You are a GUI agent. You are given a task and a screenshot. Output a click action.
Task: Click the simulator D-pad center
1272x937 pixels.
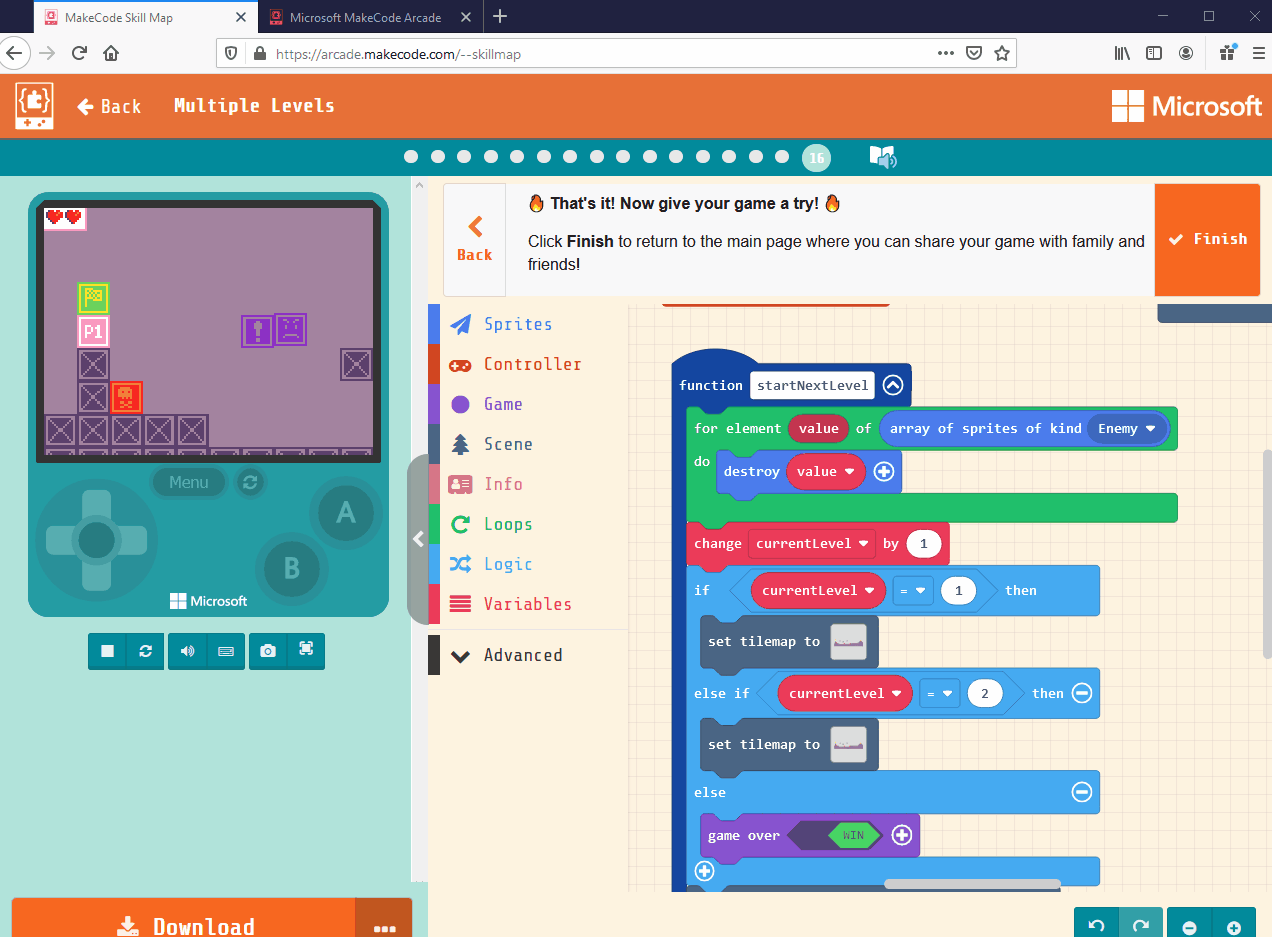(x=97, y=540)
